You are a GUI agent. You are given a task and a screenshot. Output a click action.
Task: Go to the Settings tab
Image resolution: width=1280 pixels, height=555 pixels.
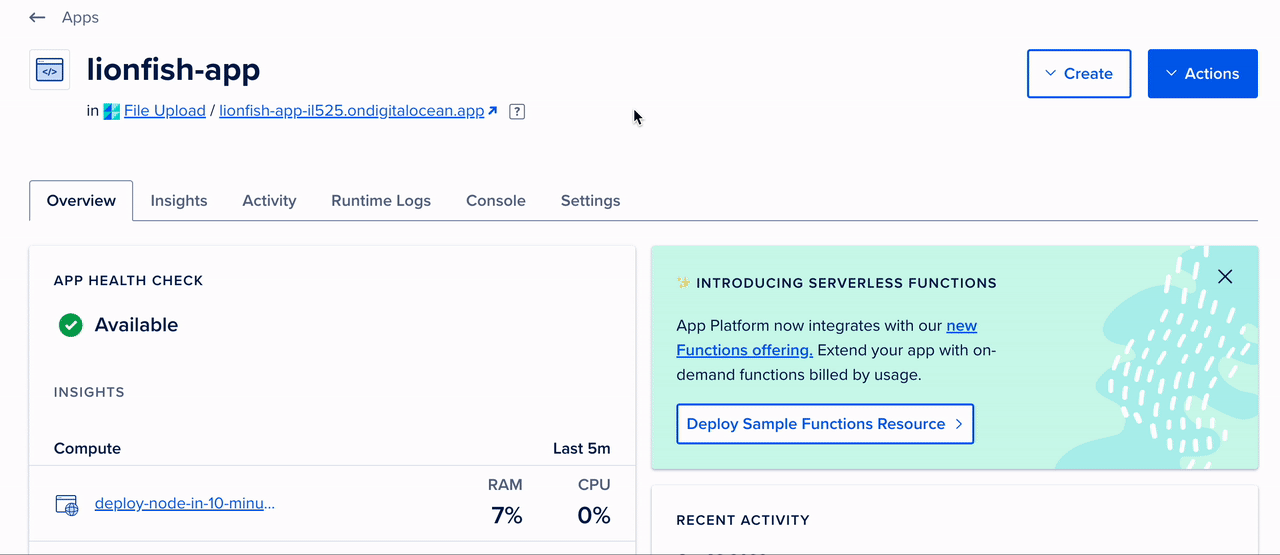590,201
